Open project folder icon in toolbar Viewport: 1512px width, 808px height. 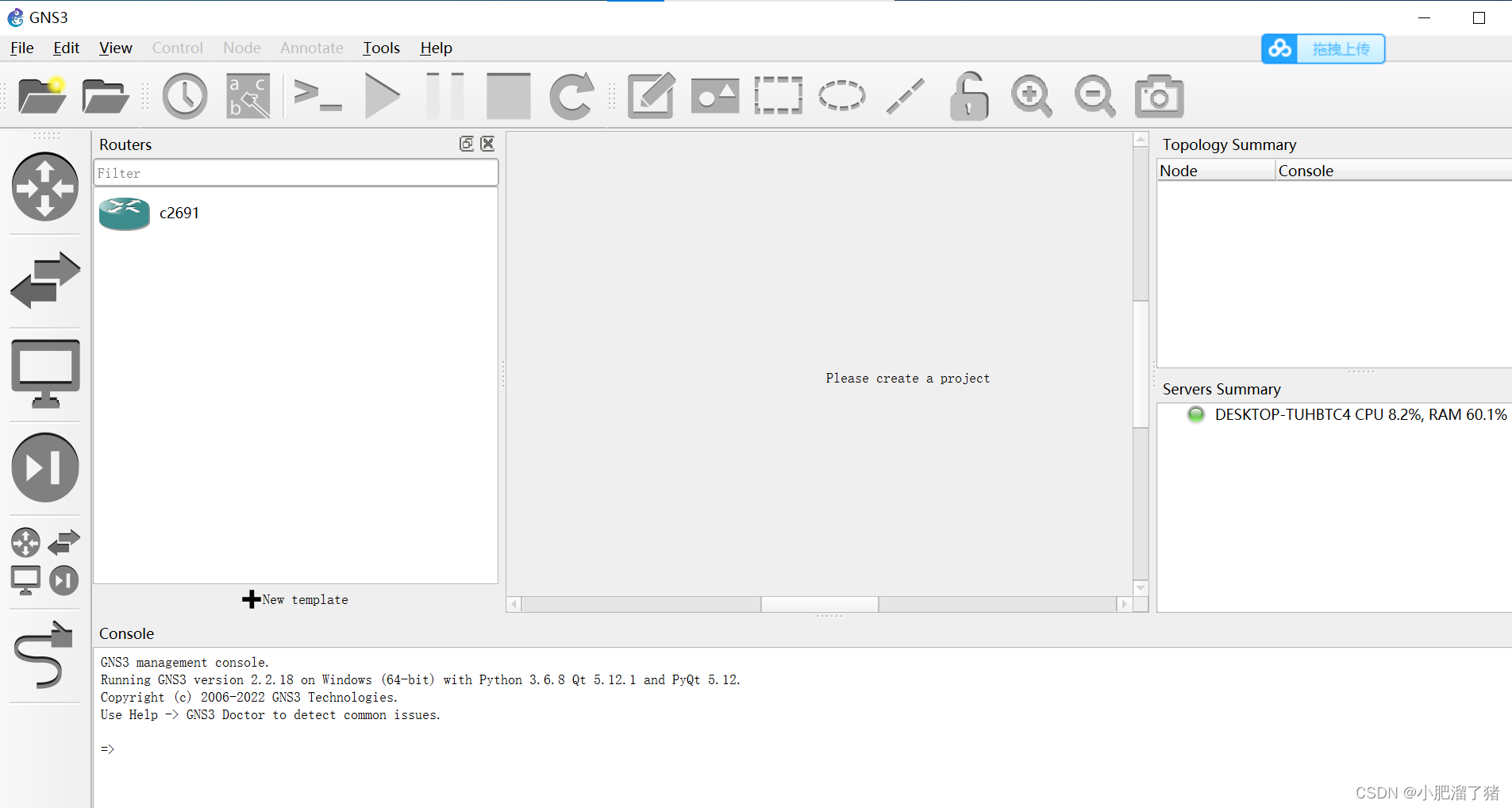pos(105,96)
